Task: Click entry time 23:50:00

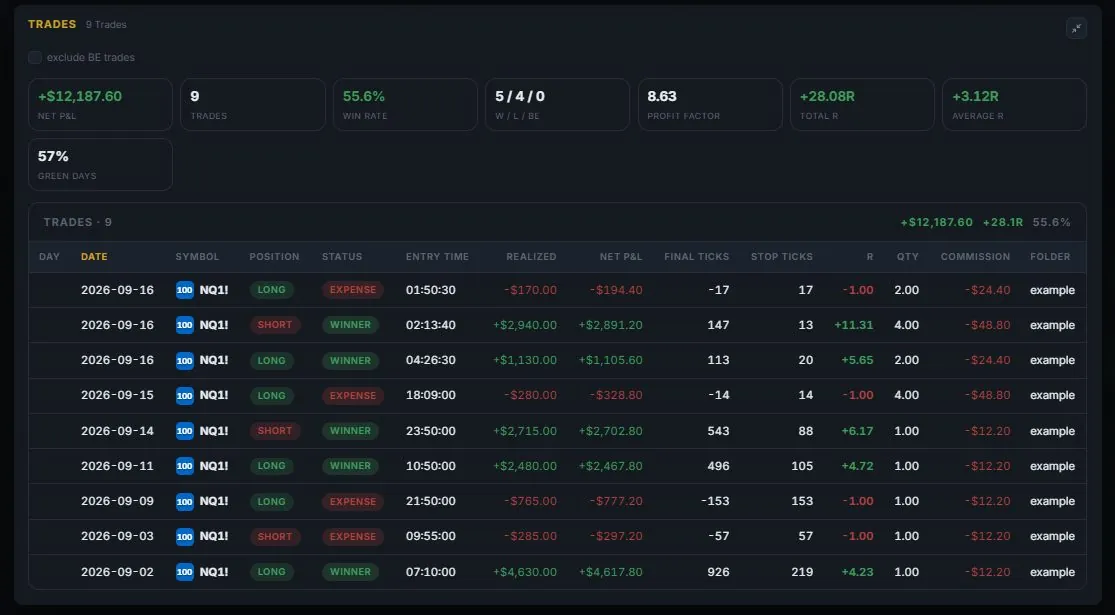Action: tap(431, 431)
